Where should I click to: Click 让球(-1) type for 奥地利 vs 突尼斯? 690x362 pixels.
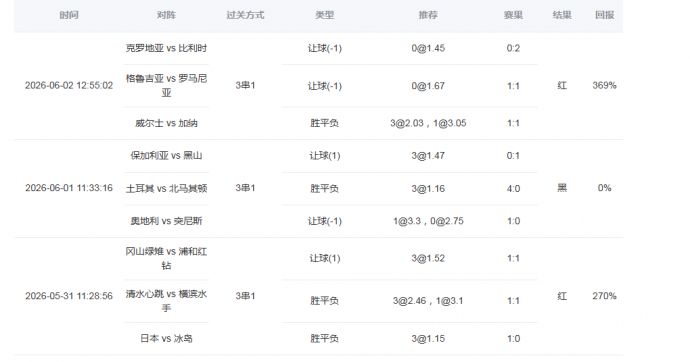click(x=324, y=221)
